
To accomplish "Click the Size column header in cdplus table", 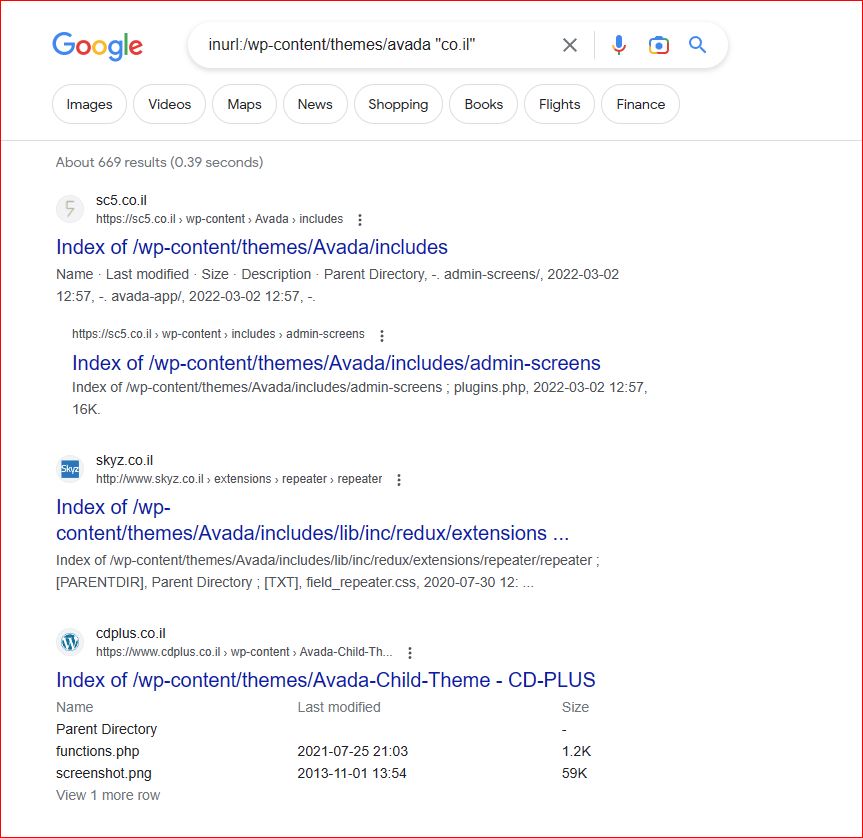I will (x=575, y=707).
